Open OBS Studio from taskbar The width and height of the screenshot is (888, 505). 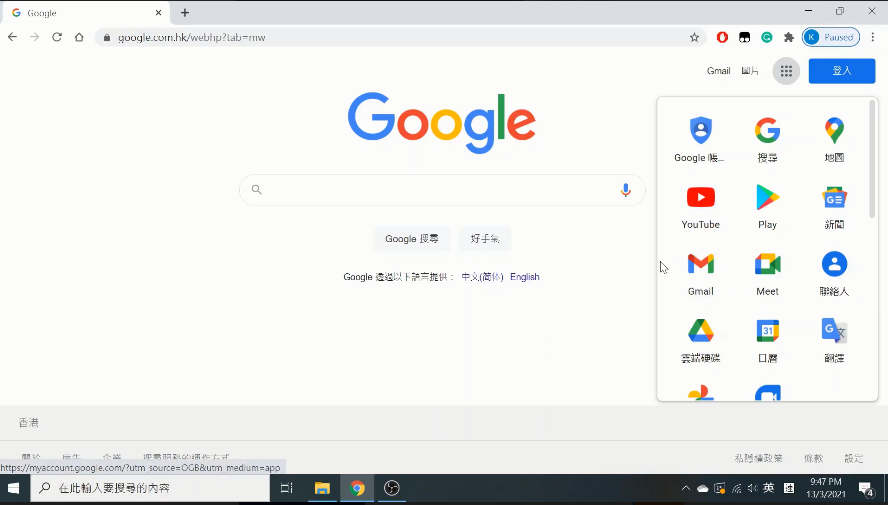(392, 488)
